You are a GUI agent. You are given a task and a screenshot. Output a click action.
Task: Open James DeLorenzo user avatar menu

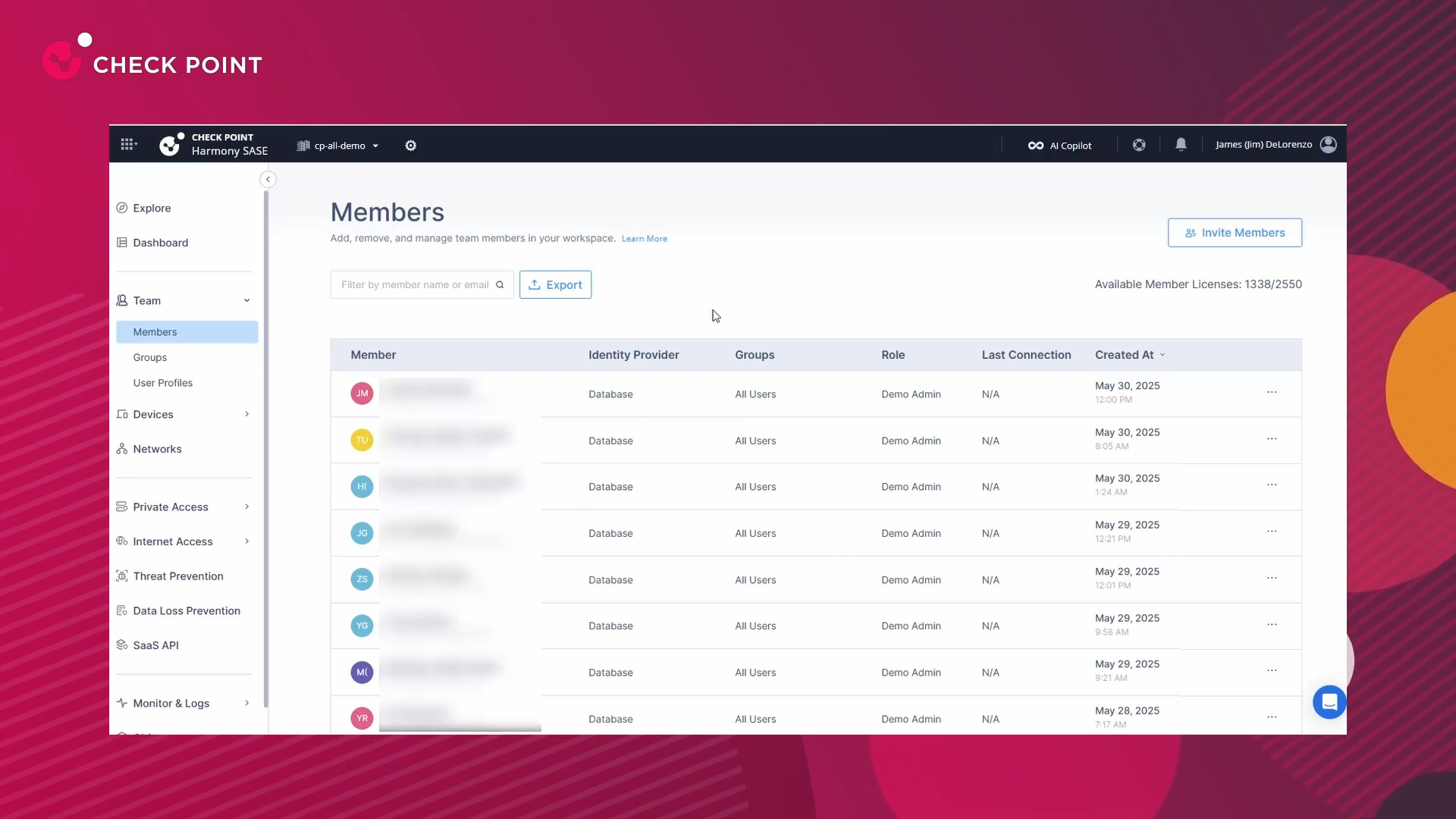click(x=1329, y=145)
